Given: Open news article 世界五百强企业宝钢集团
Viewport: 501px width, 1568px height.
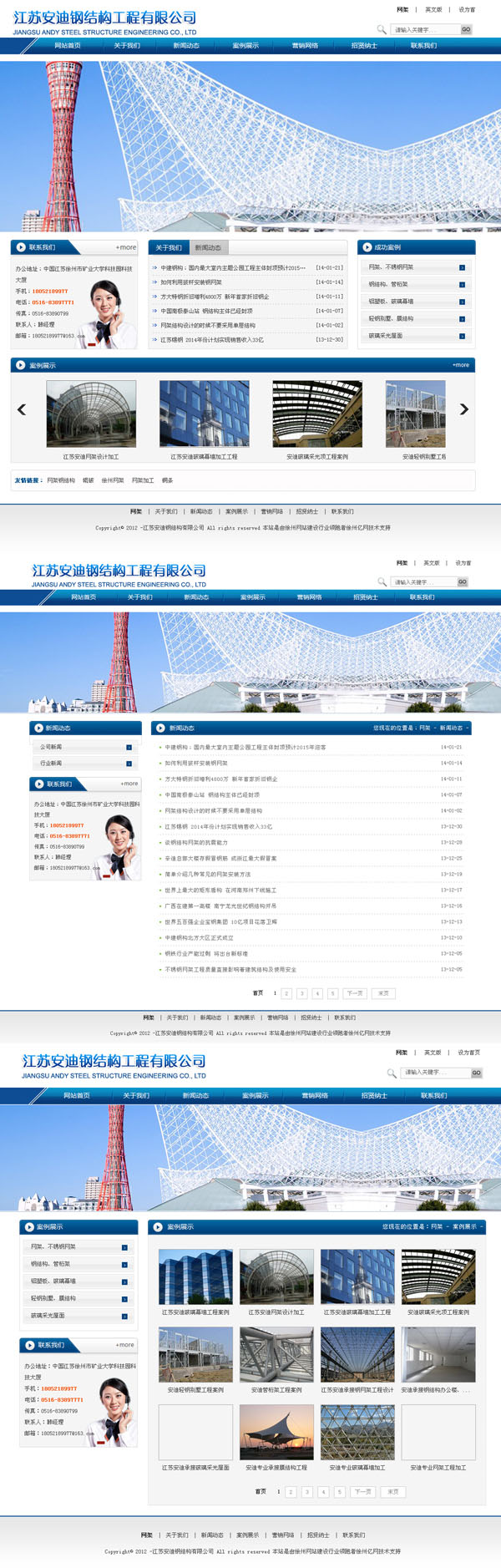Looking at the screenshot, I should pyautogui.click(x=220, y=922).
